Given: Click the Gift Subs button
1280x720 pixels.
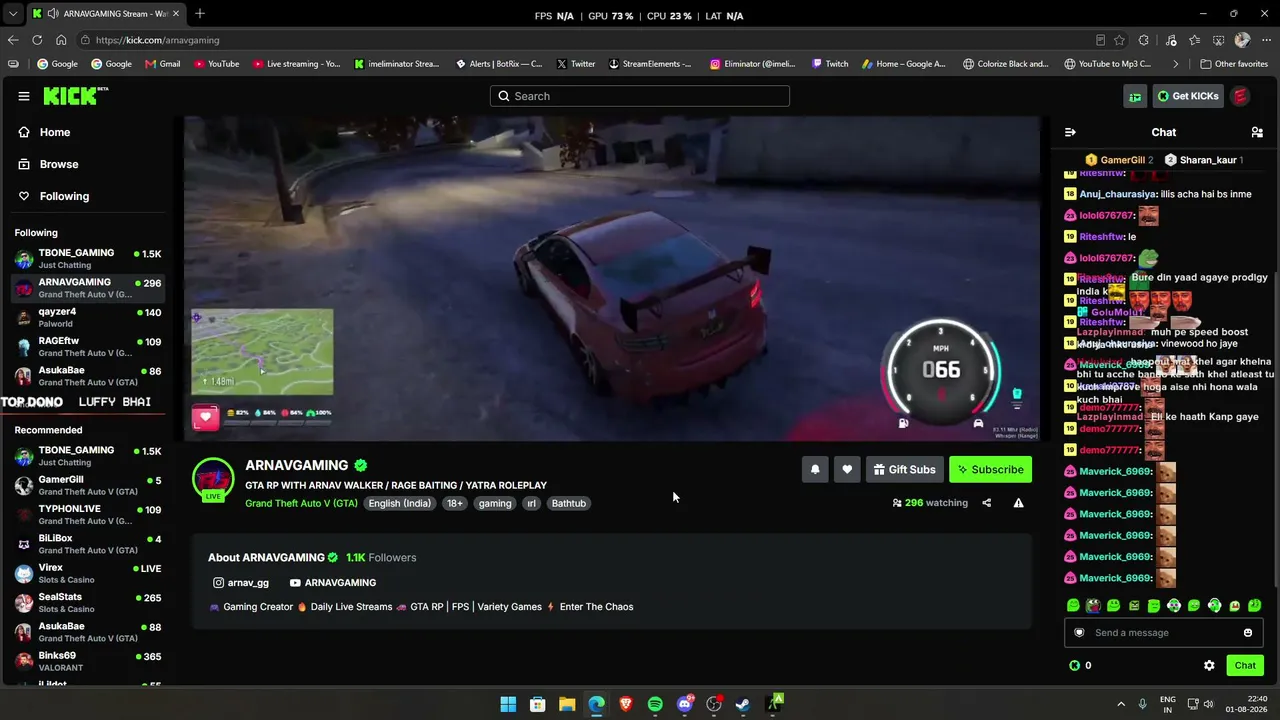Looking at the screenshot, I should [x=904, y=470].
